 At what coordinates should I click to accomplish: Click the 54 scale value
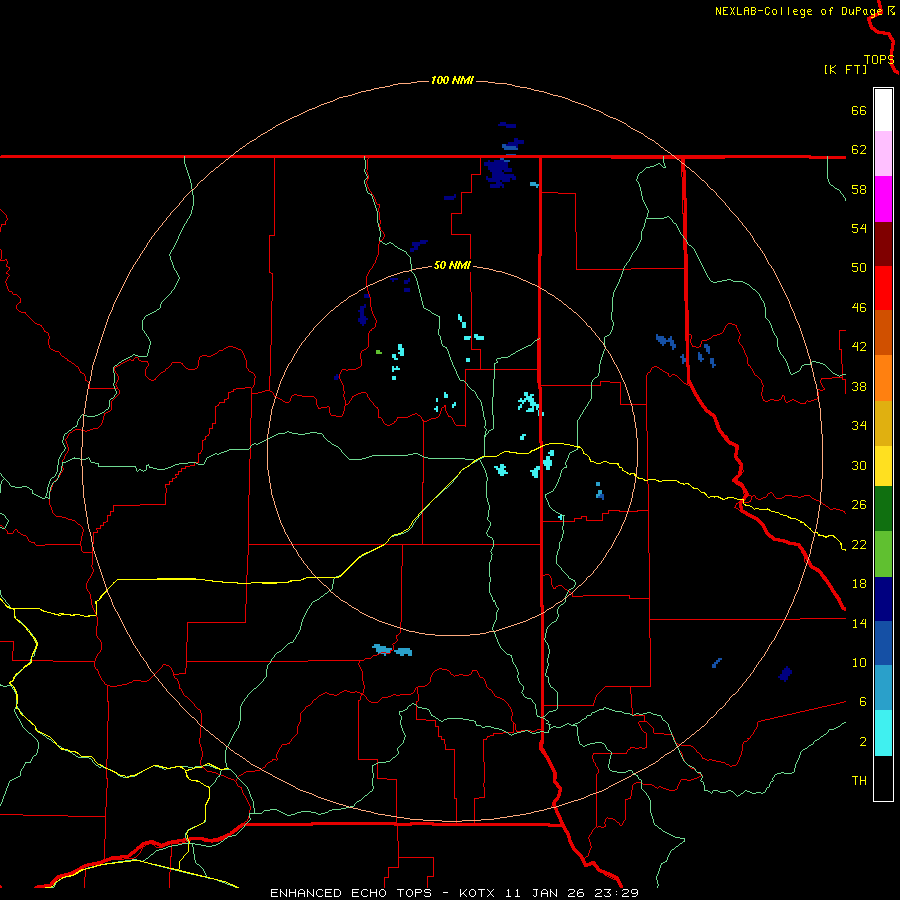click(859, 228)
